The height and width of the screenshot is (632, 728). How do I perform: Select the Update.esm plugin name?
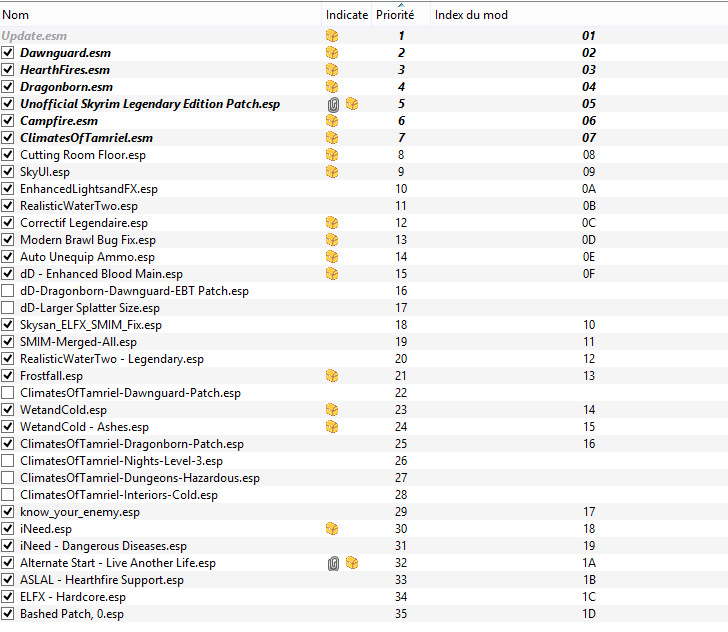(x=34, y=36)
